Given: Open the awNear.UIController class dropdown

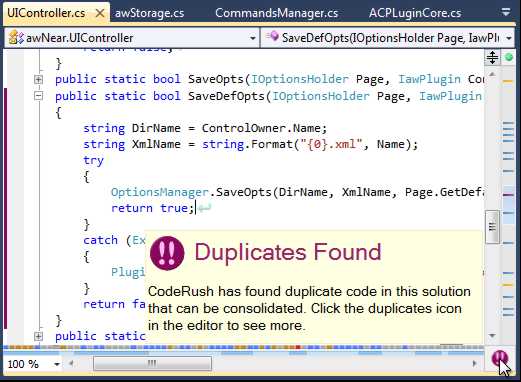Looking at the screenshot, I should tap(253, 38).
